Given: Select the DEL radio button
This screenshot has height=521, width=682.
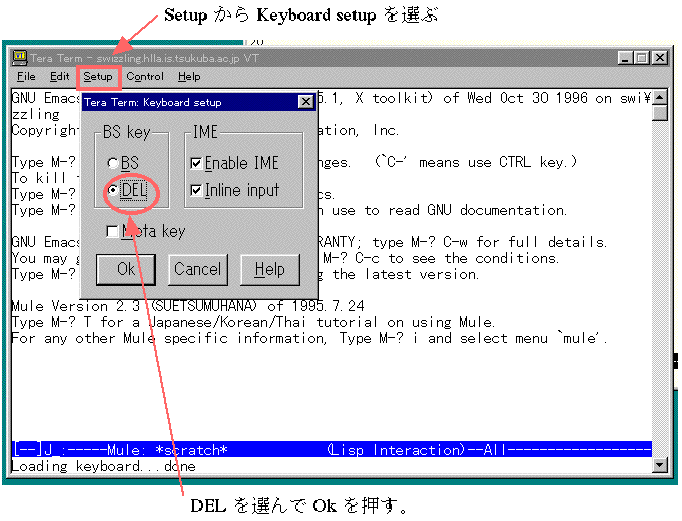Looking at the screenshot, I should click(113, 190).
